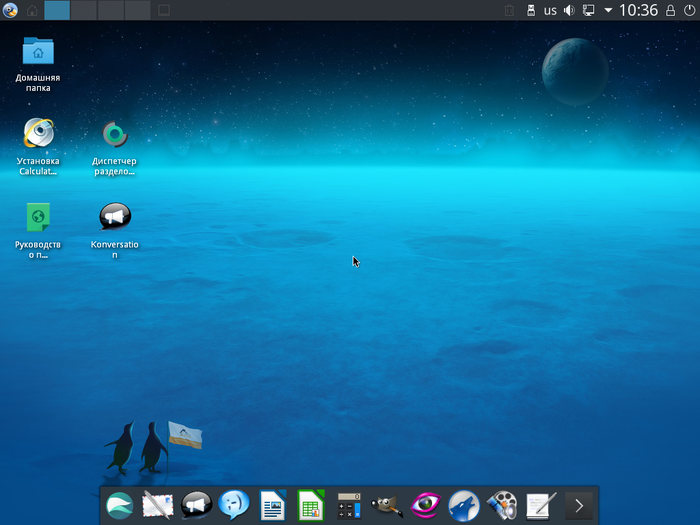Launch the blue smiley chat messenger
The height and width of the screenshot is (525, 700).
pyautogui.click(x=234, y=505)
